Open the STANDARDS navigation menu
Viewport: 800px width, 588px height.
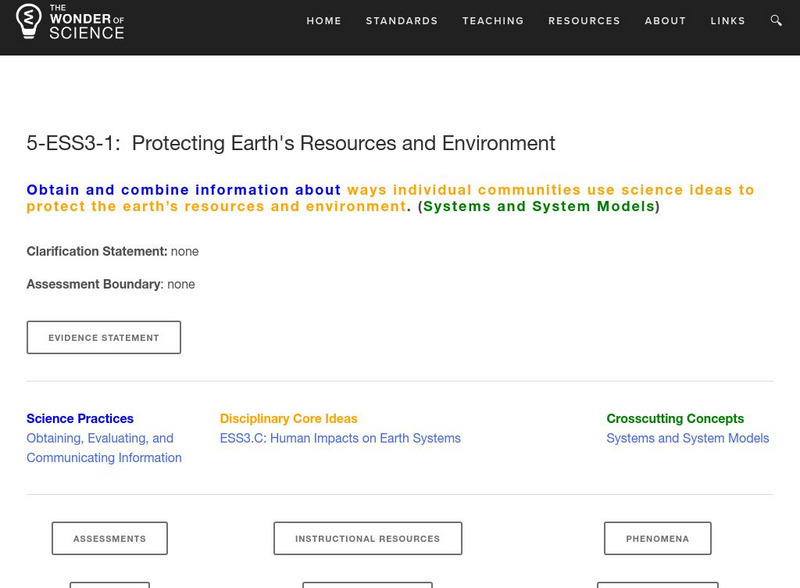(402, 19)
